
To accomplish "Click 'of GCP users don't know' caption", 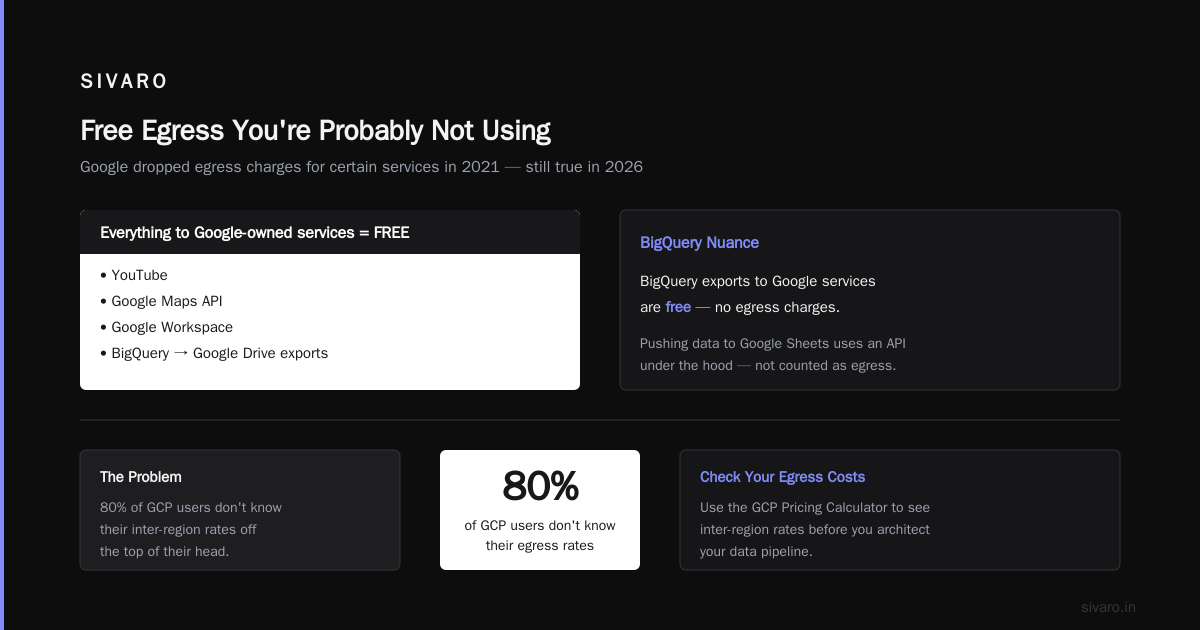I will coord(540,525).
